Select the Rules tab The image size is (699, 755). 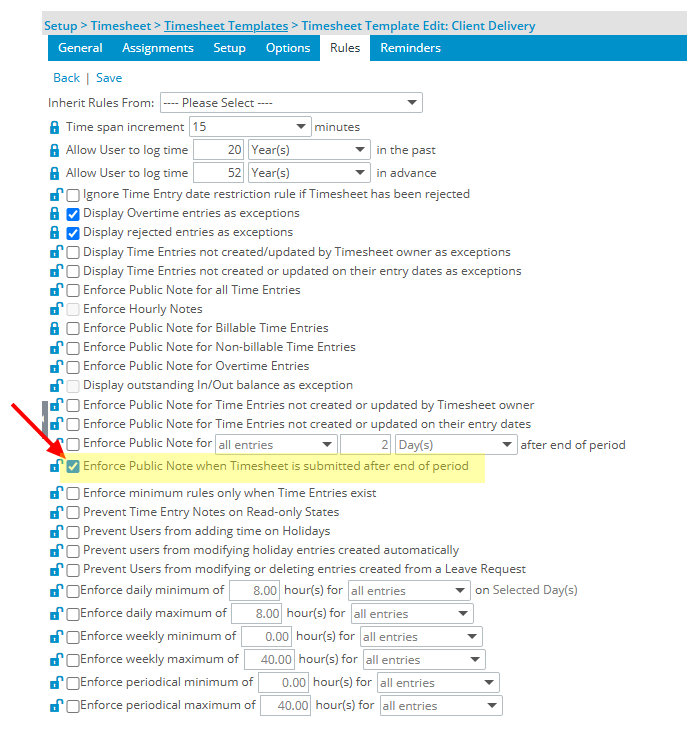pyautogui.click(x=345, y=48)
